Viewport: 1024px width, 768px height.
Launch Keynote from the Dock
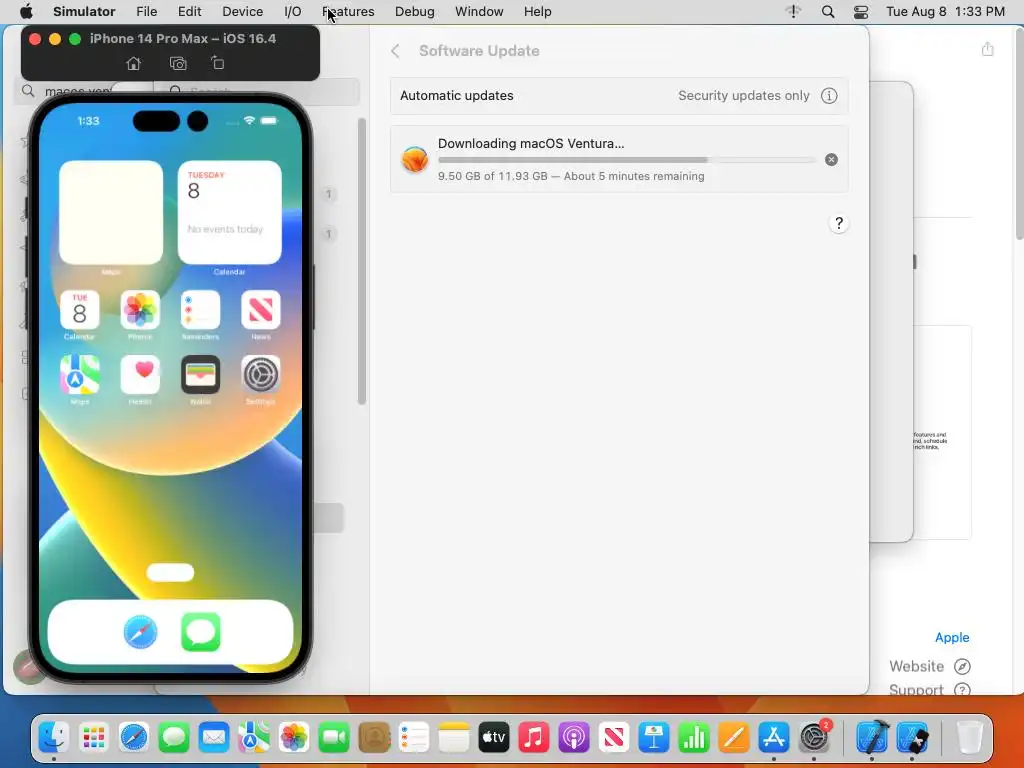click(654, 738)
